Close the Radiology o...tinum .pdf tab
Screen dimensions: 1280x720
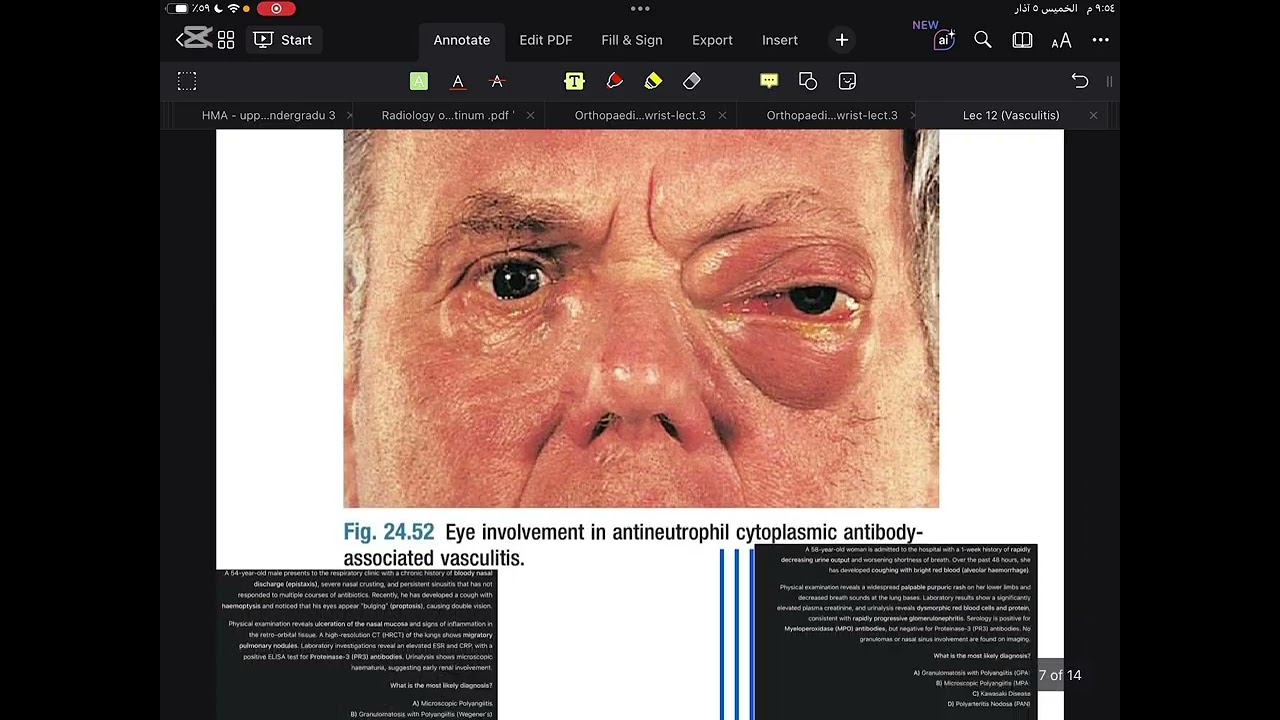click(530, 115)
